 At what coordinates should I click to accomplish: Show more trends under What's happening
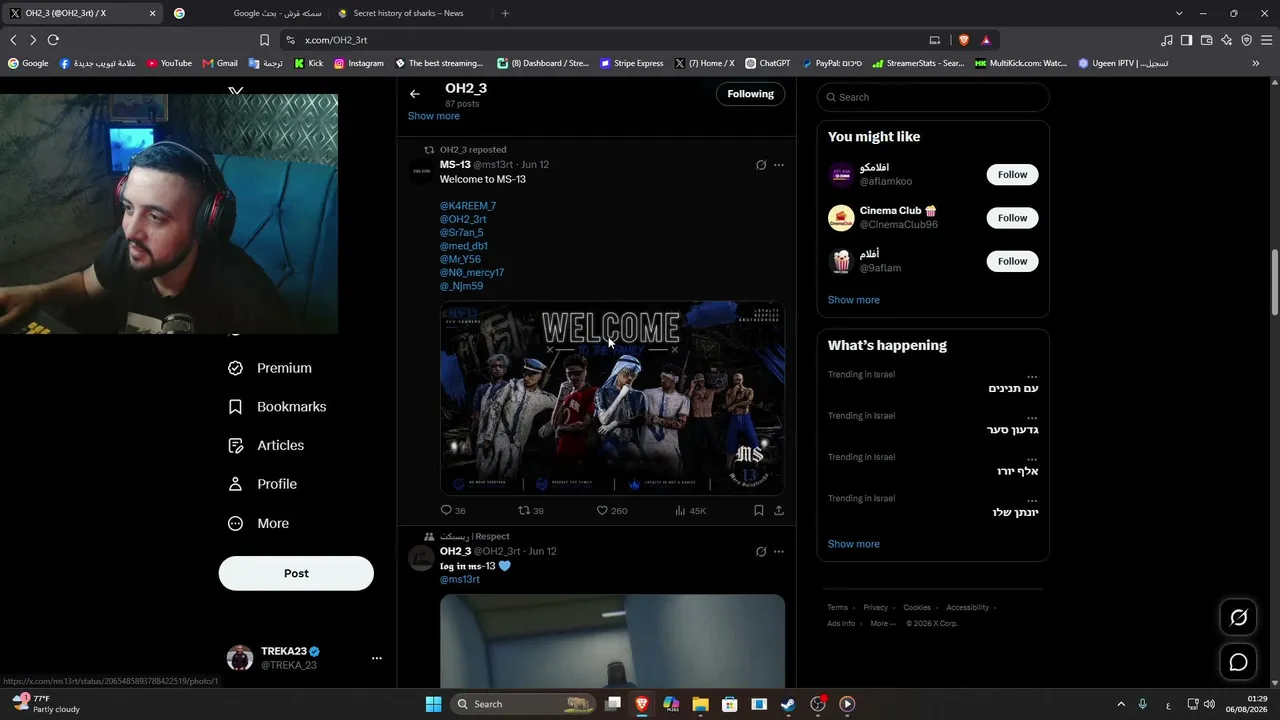coord(854,544)
